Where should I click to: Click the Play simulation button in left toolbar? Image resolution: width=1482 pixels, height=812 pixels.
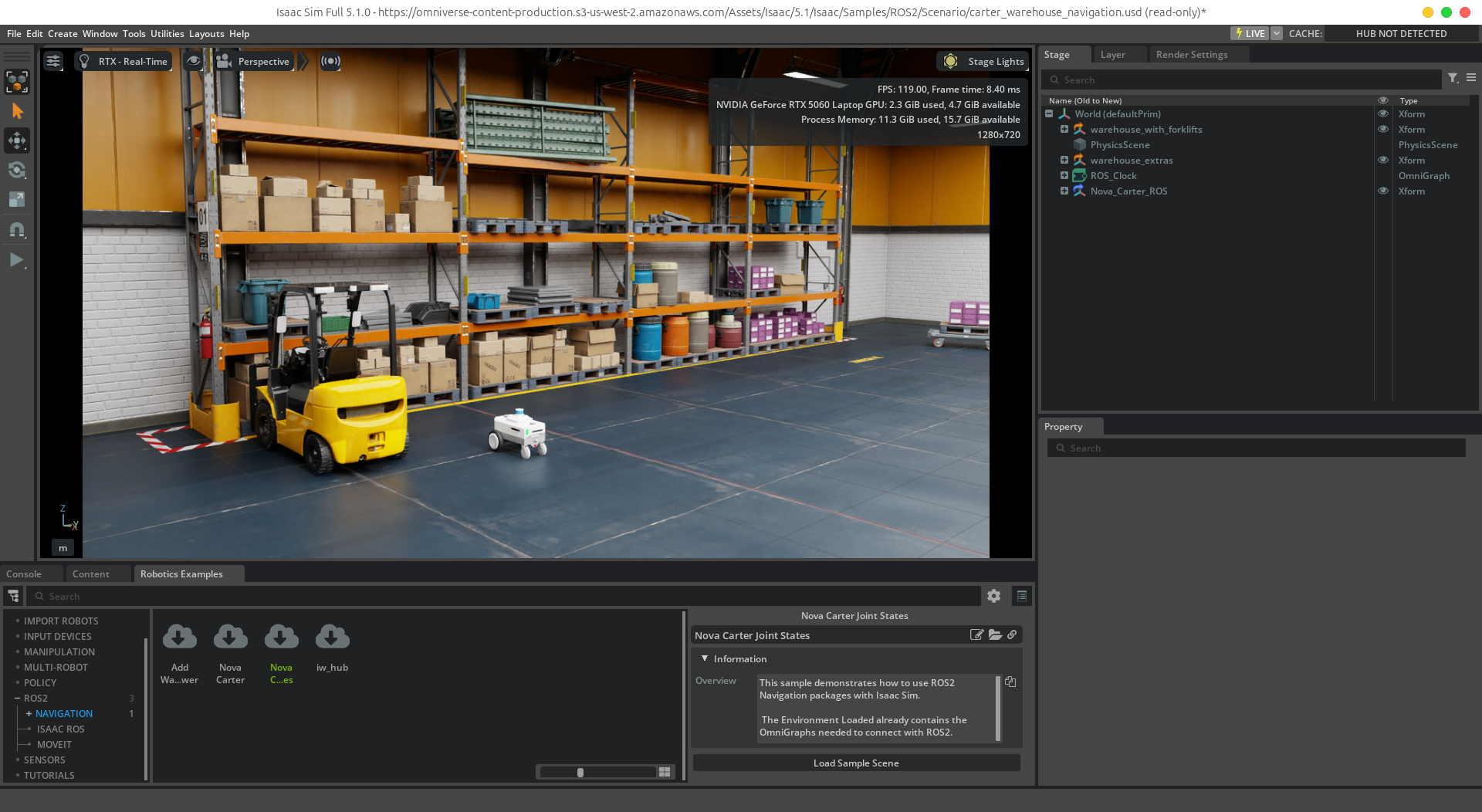click(16, 260)
